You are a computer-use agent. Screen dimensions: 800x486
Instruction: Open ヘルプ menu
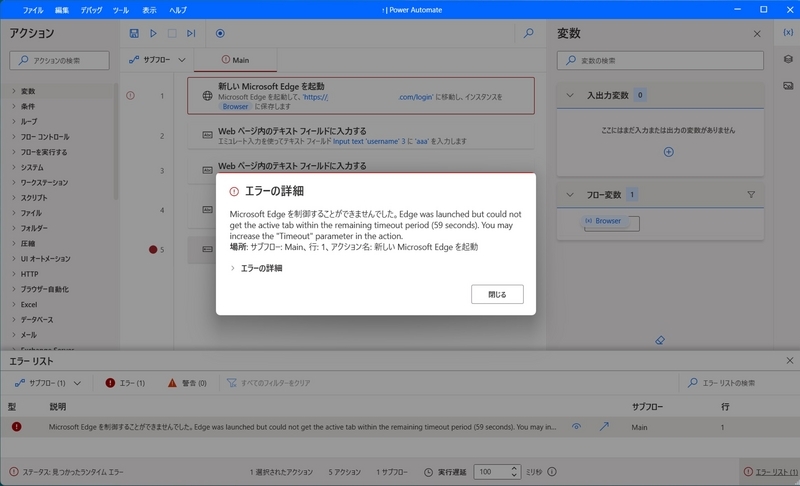[178, 10]
